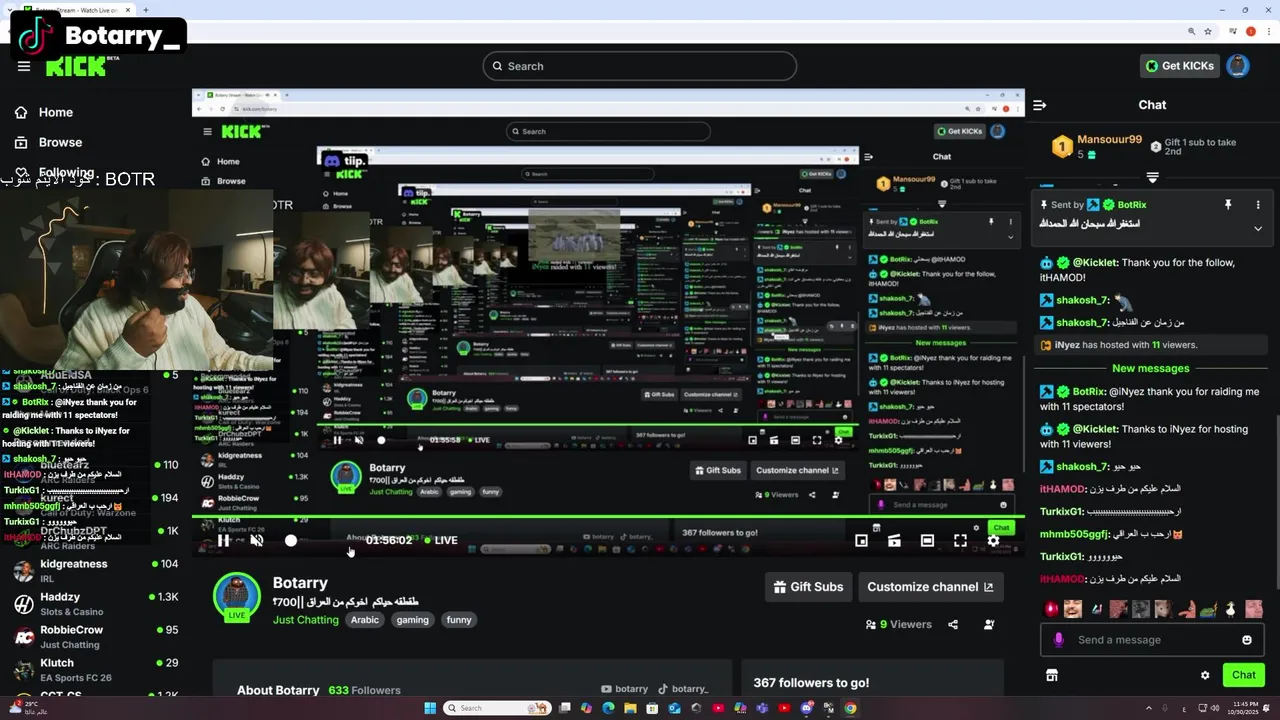Click the Gift Subs button

tap(809, 587)
